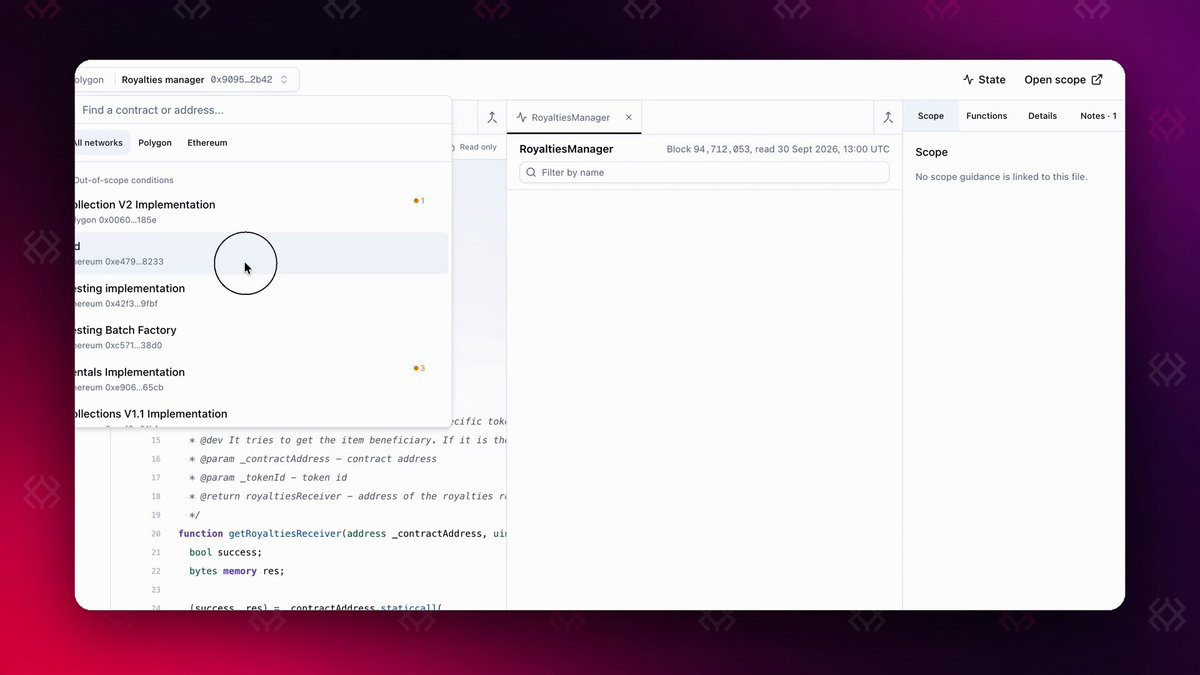Click the block 94,712,053 read timestamp text
The height and width of the screenshot is (675, 1200).
(778, 149)
